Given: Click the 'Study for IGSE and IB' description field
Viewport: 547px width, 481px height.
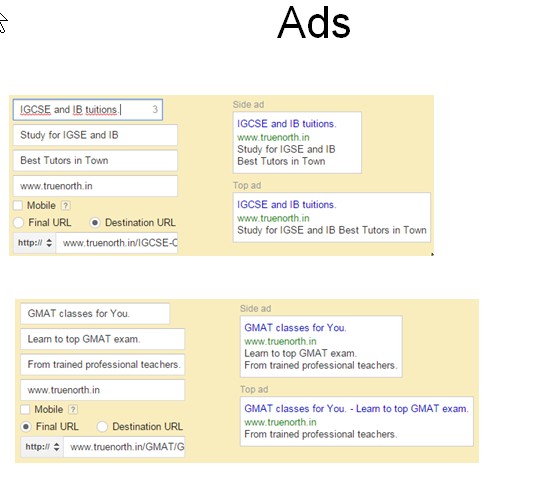Looking at the screenshot, I should (95, 135).
